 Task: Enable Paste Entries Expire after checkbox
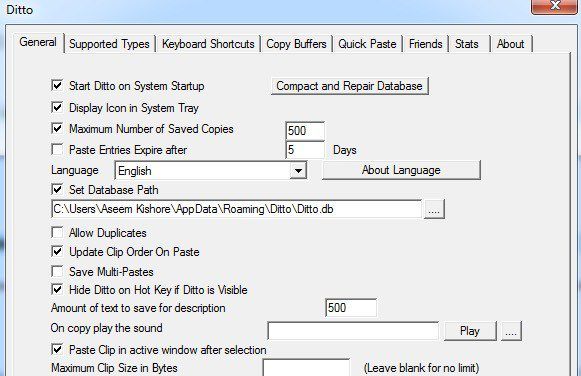coord(57,149)
